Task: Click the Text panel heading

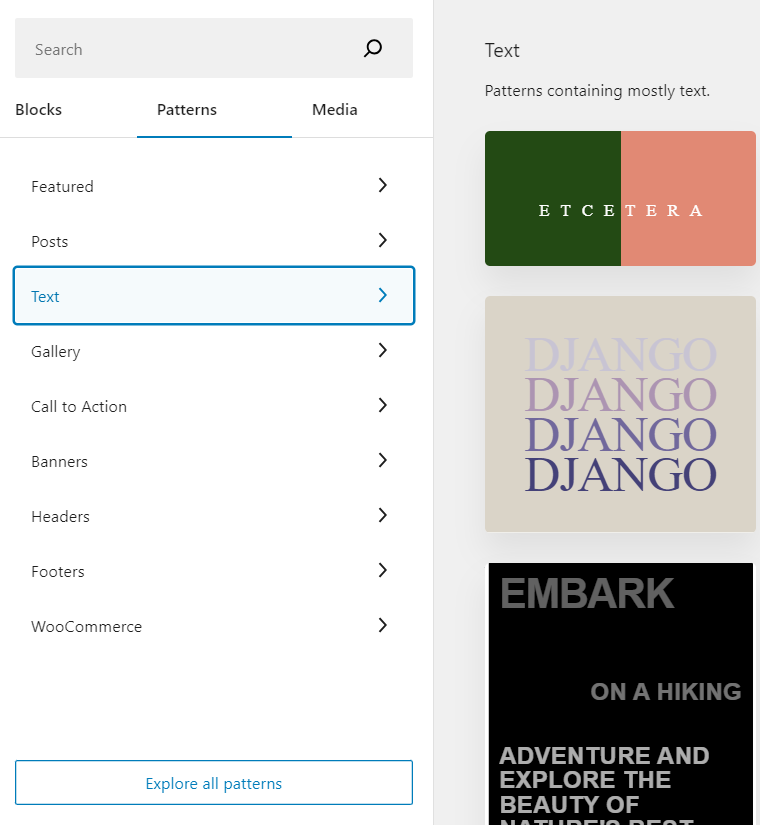Action: pos(502,51)
